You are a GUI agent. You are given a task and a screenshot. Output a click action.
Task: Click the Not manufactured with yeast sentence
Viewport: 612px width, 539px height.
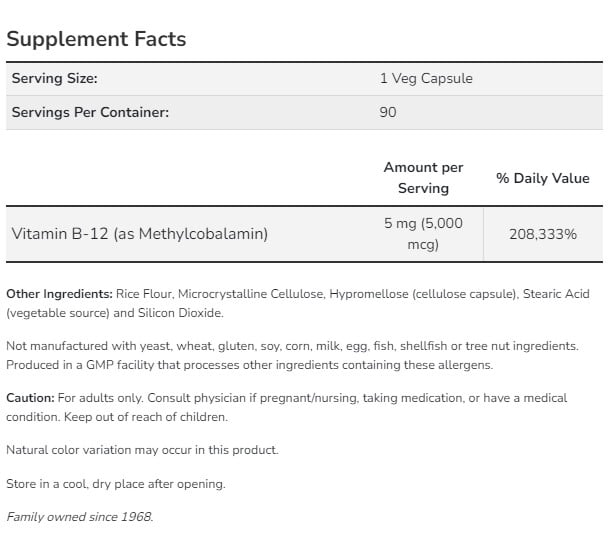pyautogui.click(x=292, y=346)
